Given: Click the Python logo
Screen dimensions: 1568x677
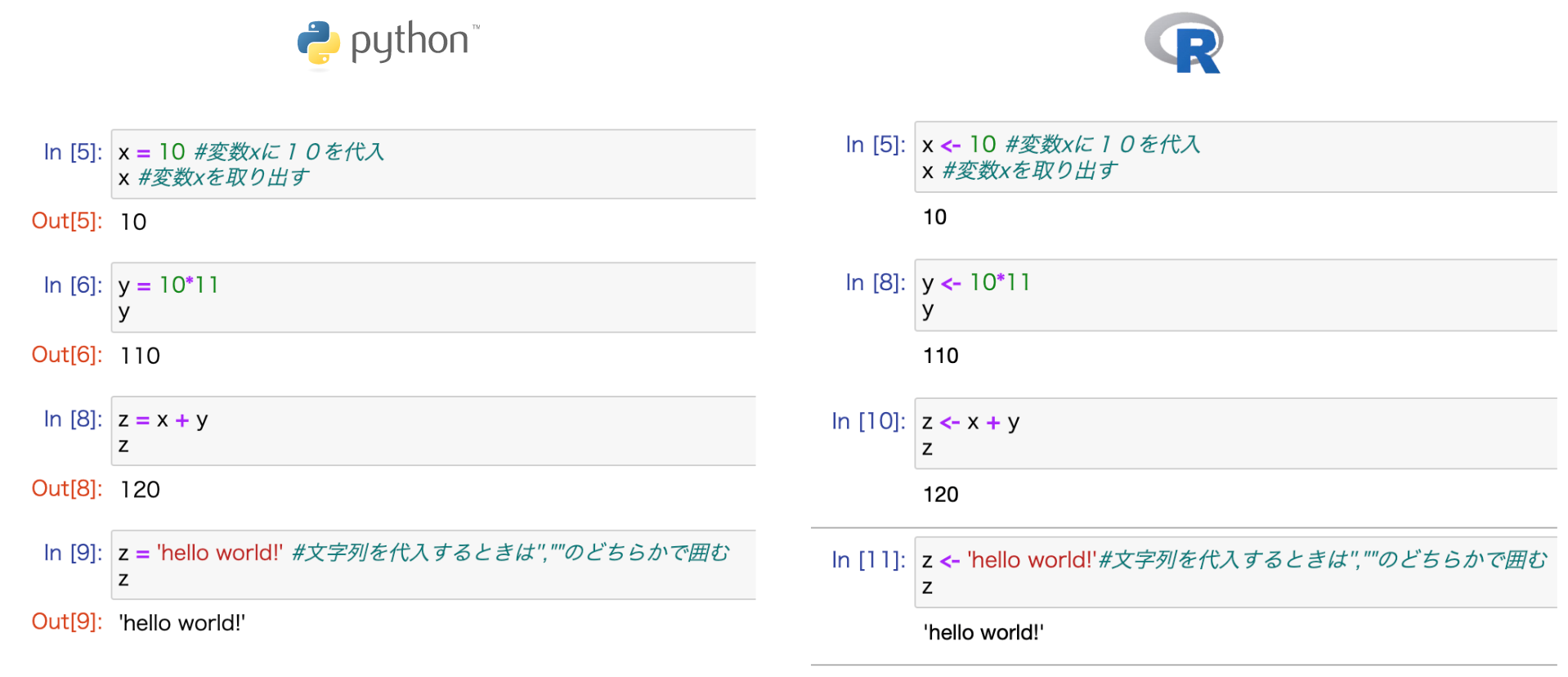Looking at the screenshot, I should click(388, 43).
